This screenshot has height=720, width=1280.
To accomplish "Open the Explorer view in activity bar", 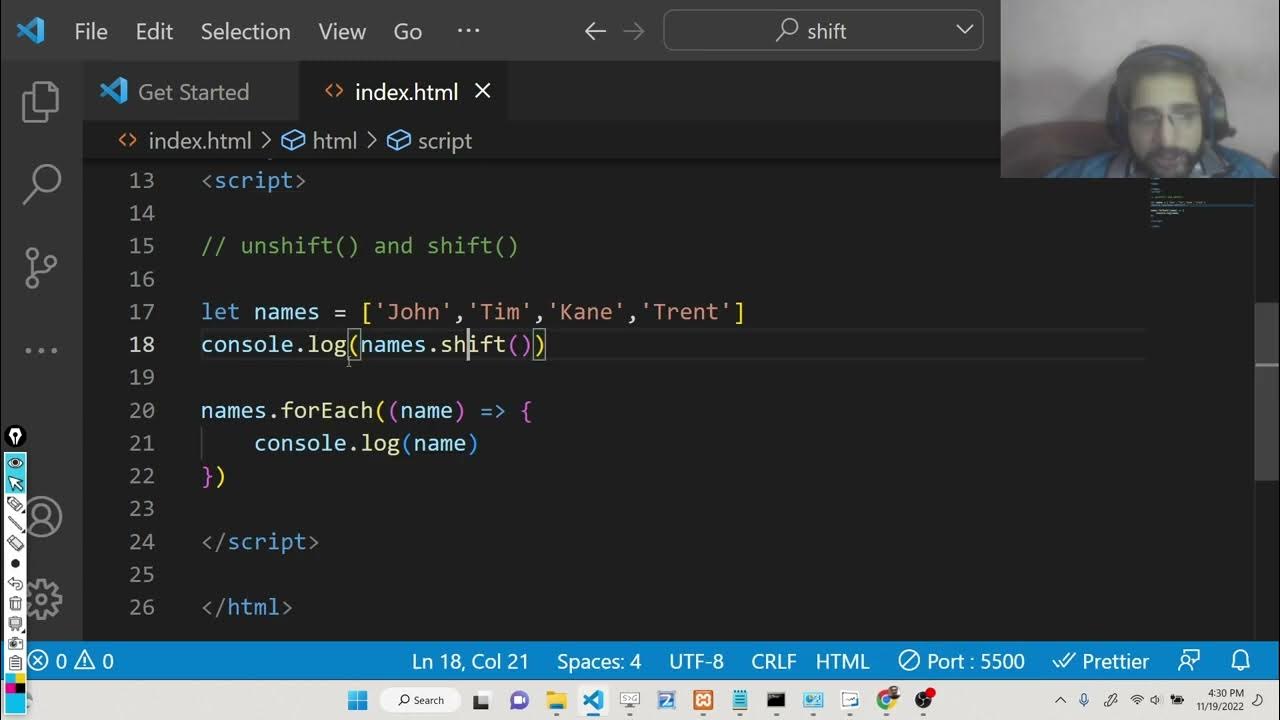I will point(41,103).
